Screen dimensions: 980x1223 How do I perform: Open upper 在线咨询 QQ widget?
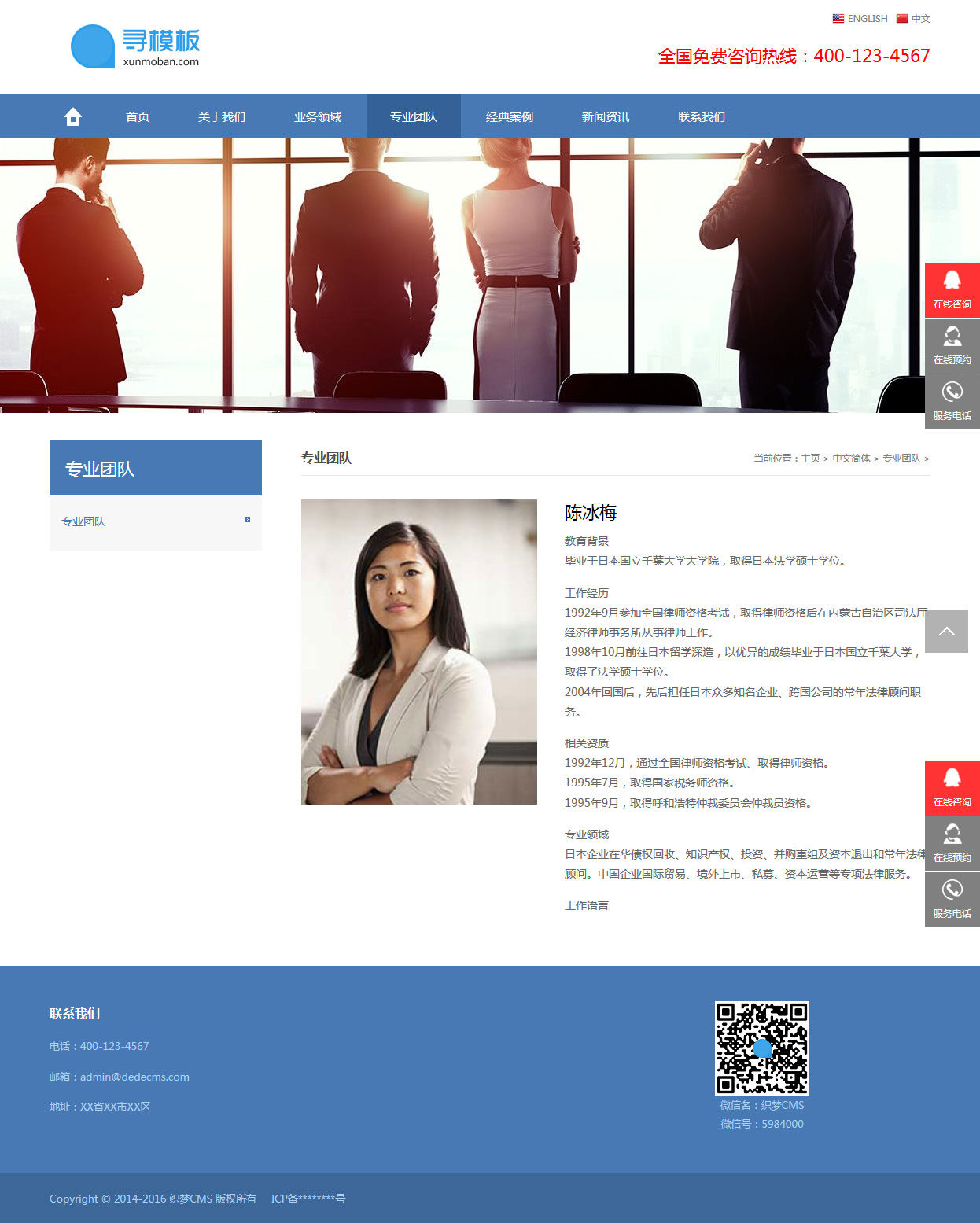click(952, 290)
